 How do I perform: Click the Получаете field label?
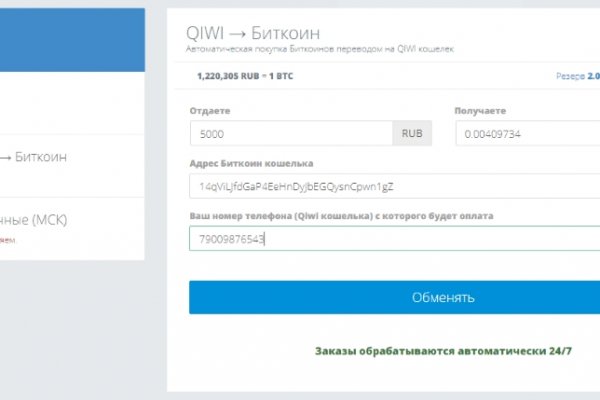(480, 111)
